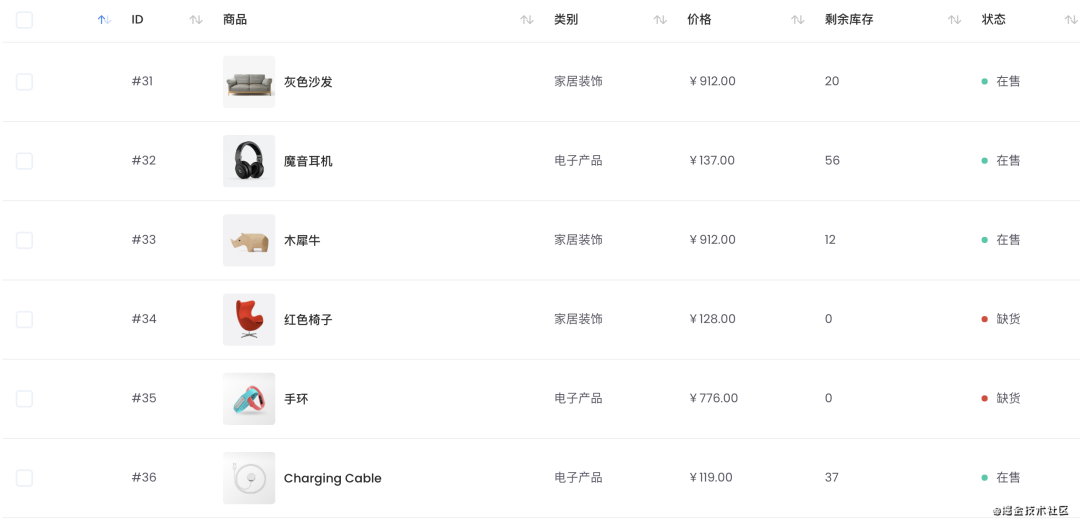The width and height of the screenshot is (1080, 526).
Task: Click the 商品 column header label
Action: tap(235, 20)
